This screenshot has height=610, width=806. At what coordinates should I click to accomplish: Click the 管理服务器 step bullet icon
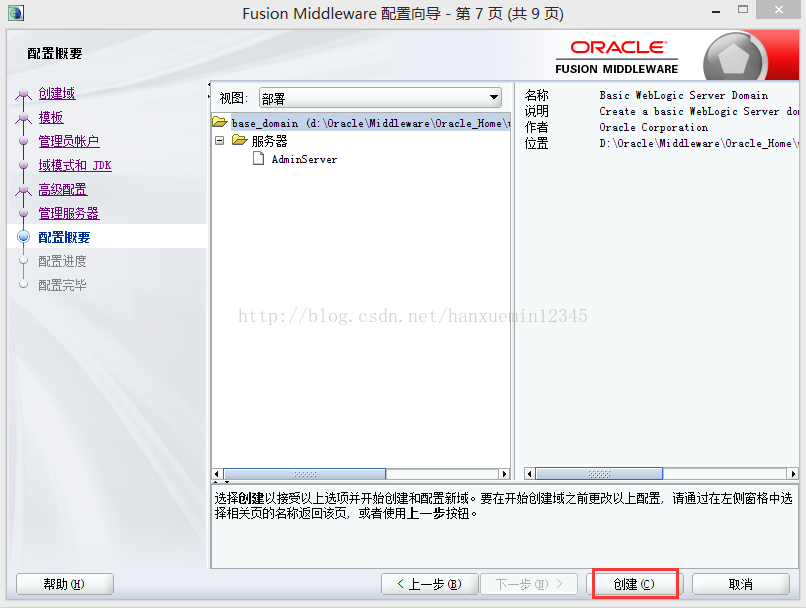(x=24, y=213)
